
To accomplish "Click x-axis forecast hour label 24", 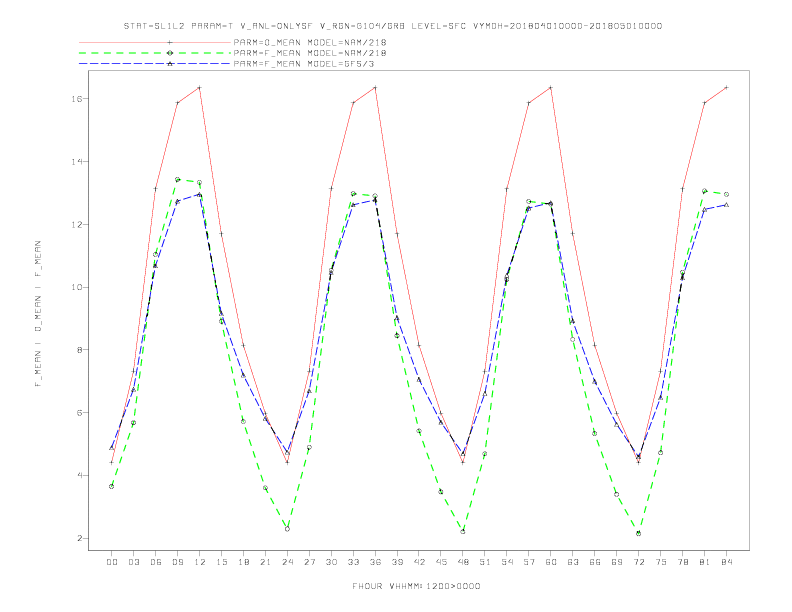I will 287,562.
